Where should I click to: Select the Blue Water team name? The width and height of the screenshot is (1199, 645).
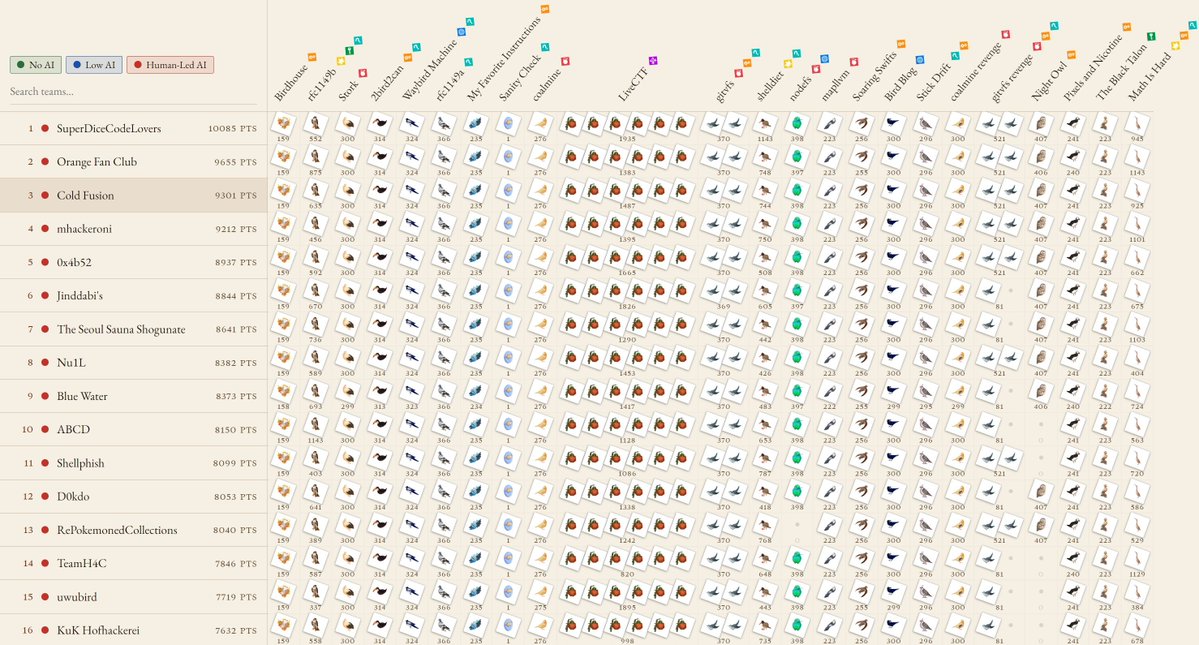82,396
